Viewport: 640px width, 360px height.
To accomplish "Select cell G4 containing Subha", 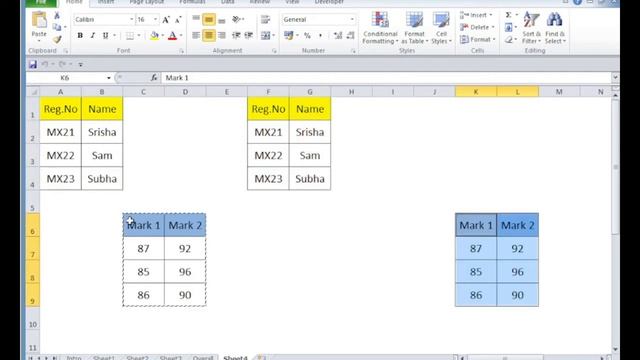I will pos(310,179).
